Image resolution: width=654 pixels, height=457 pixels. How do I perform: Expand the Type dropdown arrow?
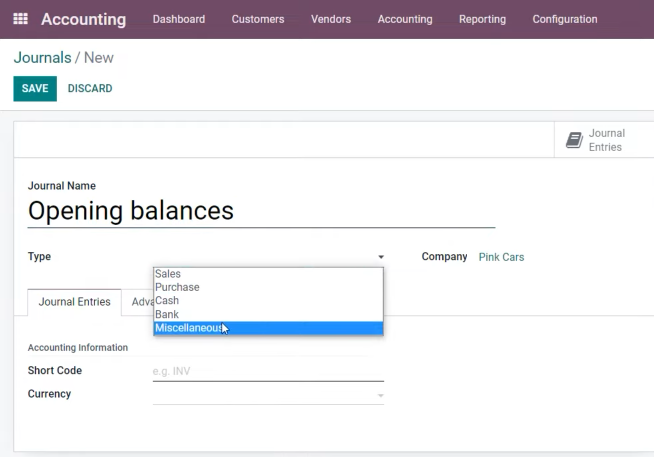(x=381, y=257)
